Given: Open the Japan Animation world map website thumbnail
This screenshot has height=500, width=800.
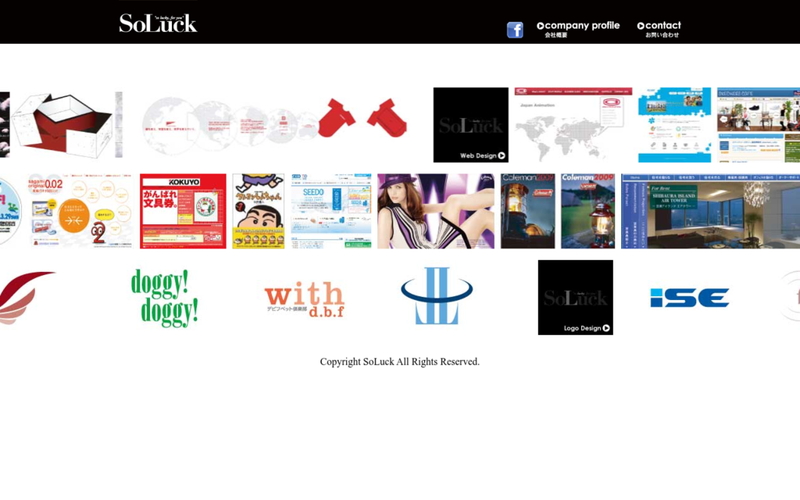Looking at the screenshot, I should click(573, 125).
